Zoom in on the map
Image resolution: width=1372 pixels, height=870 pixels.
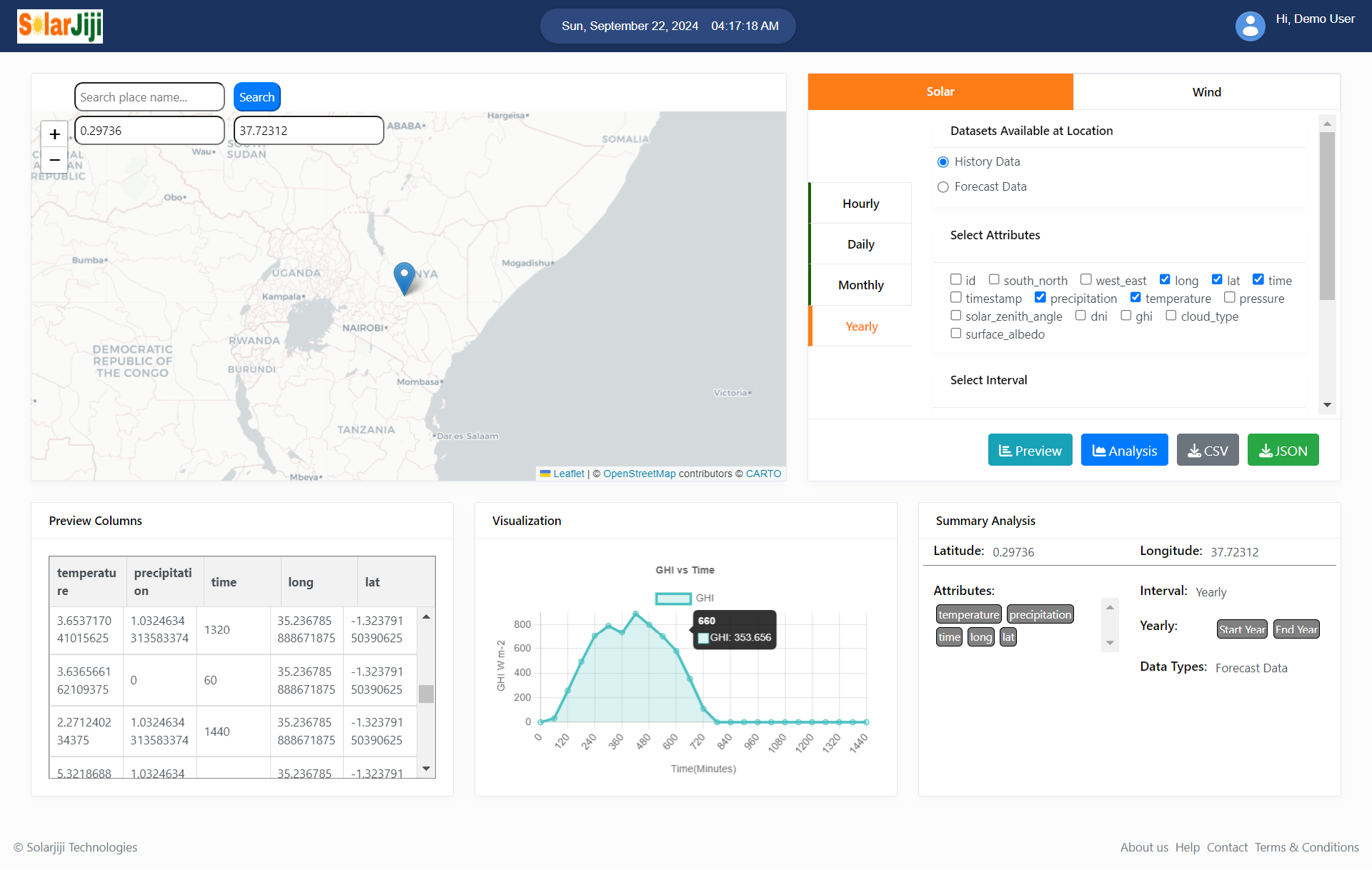[54, 134]
